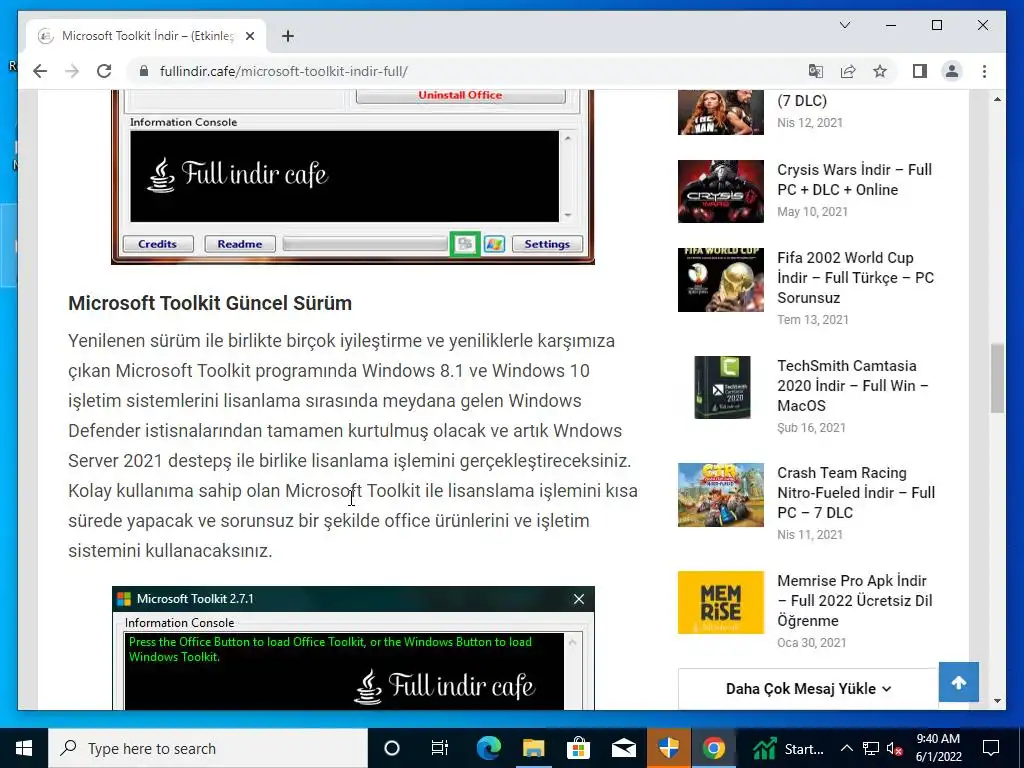Open the Start... chart widget on taskbar

point(788,748)
